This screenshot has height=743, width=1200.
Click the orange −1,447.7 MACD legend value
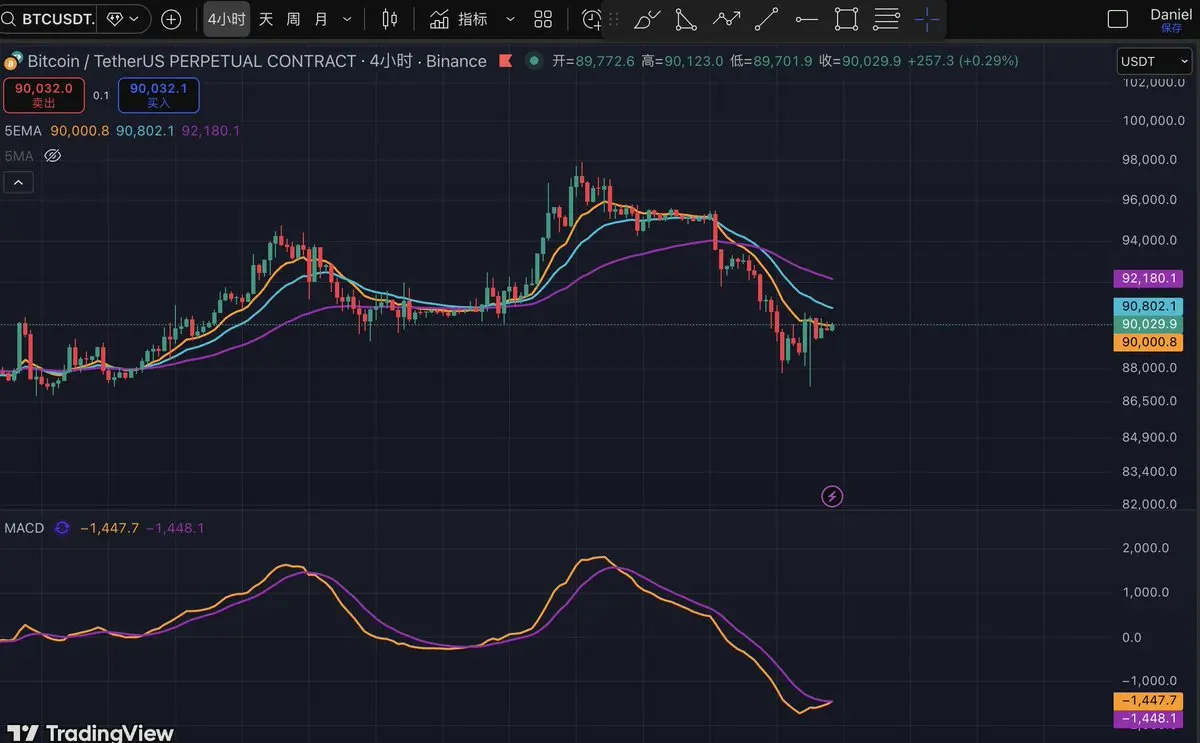pyautogui.click(x=110, y=528)
